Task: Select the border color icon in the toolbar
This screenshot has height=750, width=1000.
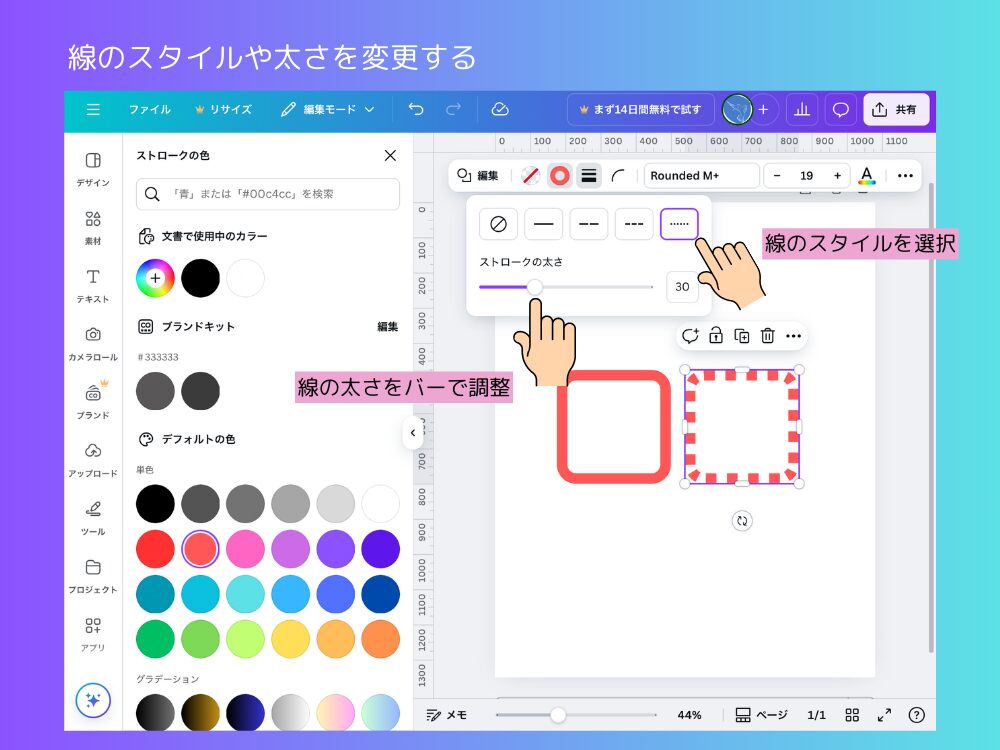Action: [560, 175]
